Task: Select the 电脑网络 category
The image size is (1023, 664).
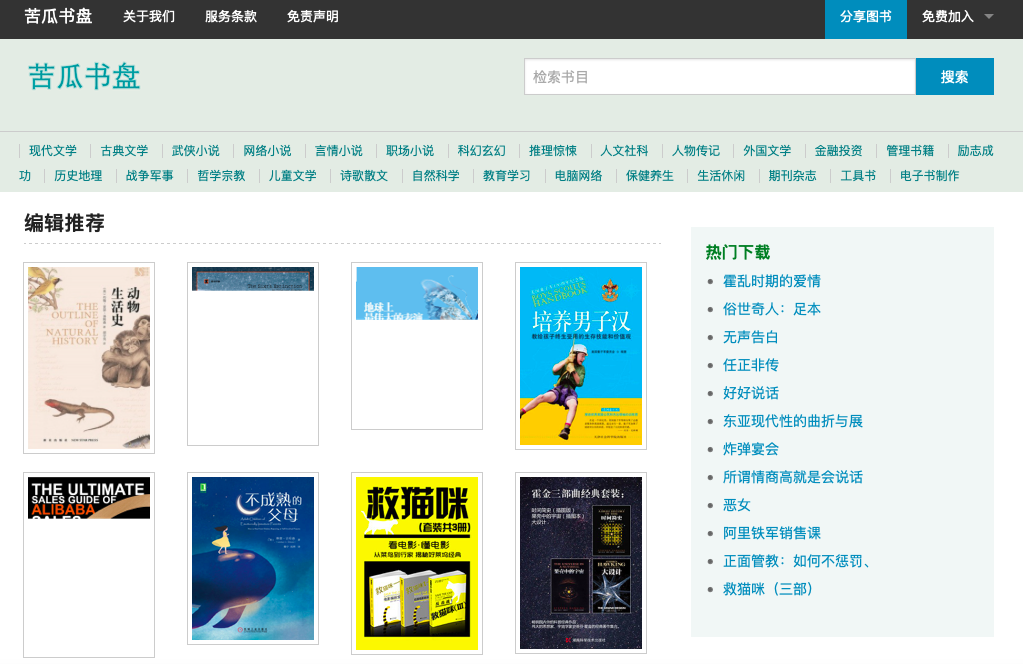Action: pyautogui.click(x=578, y=175)
